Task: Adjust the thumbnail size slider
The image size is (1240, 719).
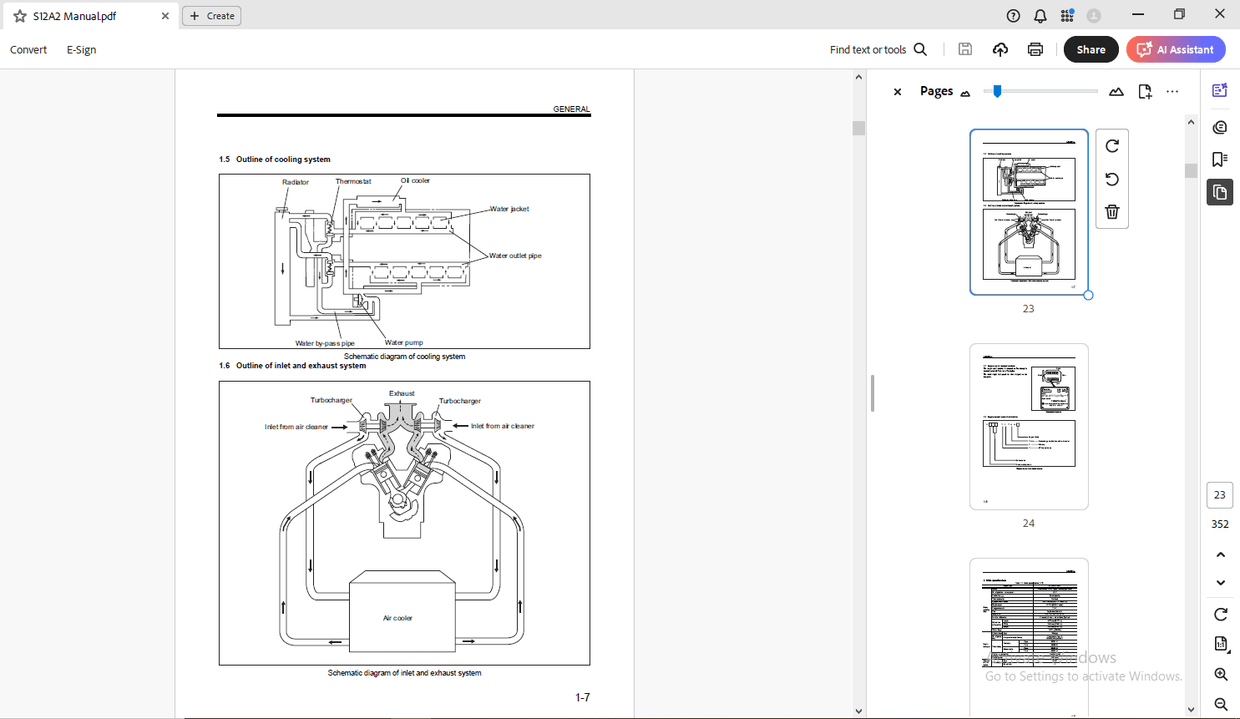Action: pyautogui.click(x=996, y=90)
